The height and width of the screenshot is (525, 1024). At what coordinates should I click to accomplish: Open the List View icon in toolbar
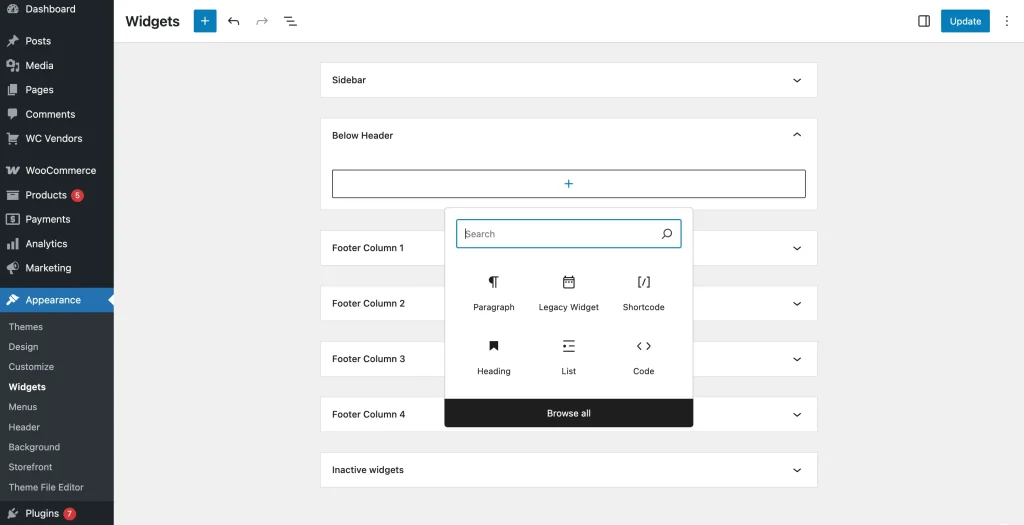tap(290, 21)
